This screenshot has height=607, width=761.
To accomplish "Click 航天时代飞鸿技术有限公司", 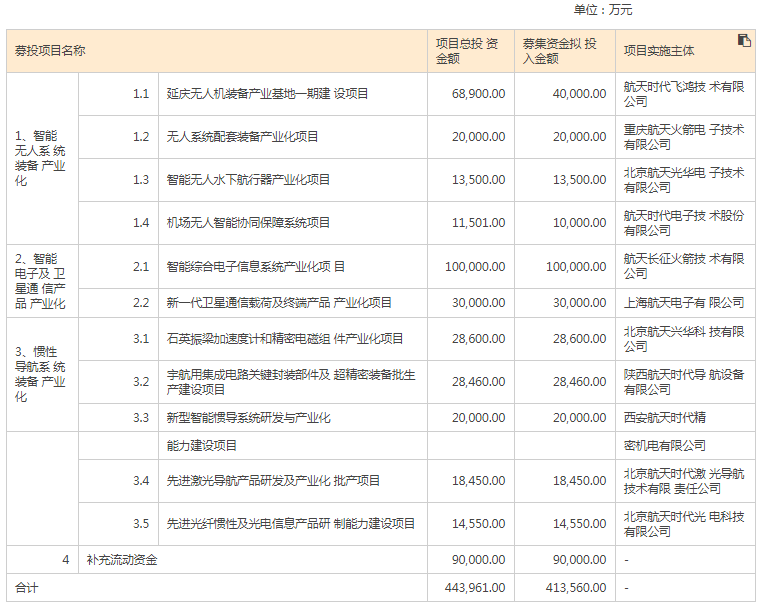I will pyautogui.click(x=684, y=94).
